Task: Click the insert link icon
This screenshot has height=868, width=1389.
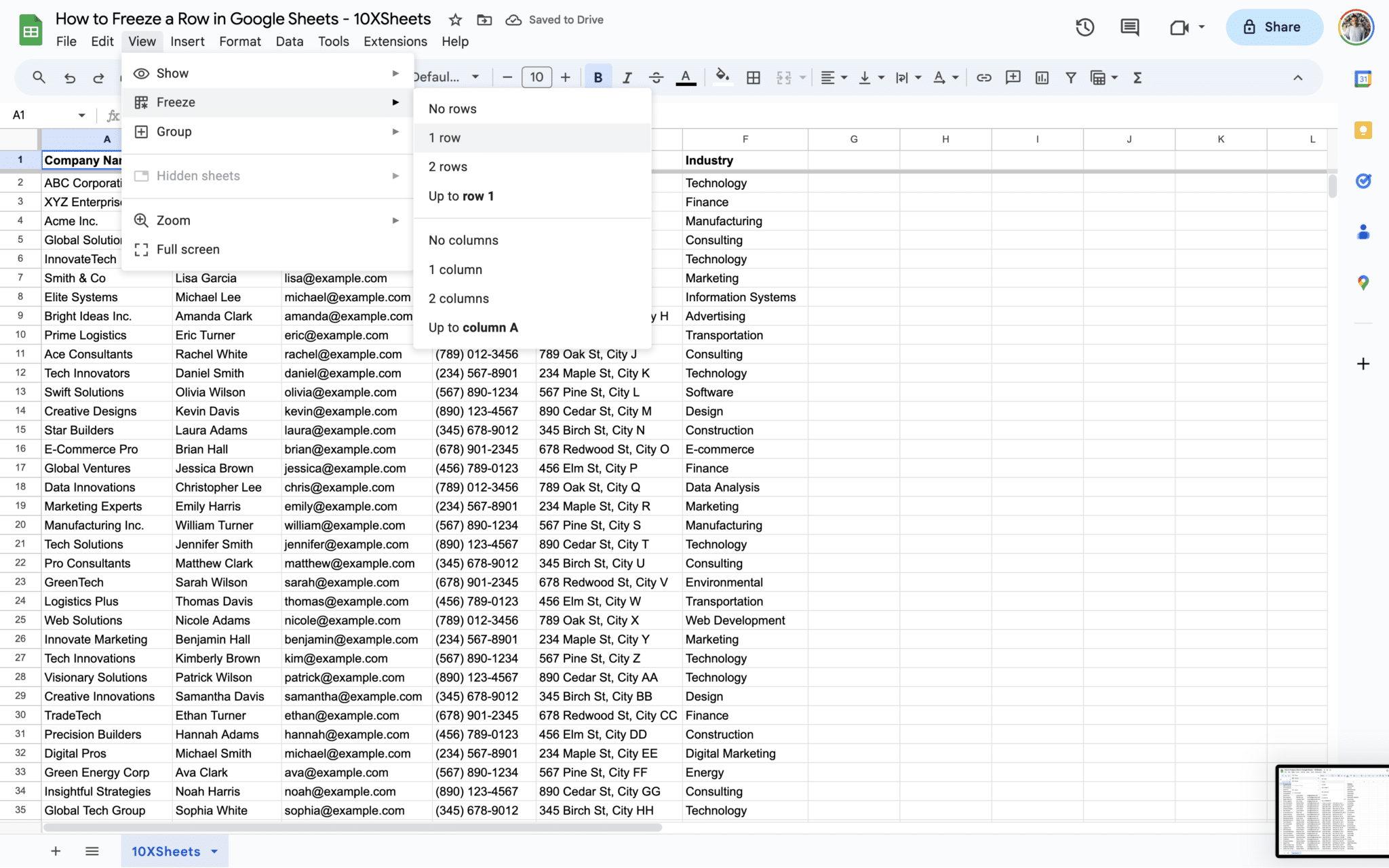Action: tap(983, 77)
